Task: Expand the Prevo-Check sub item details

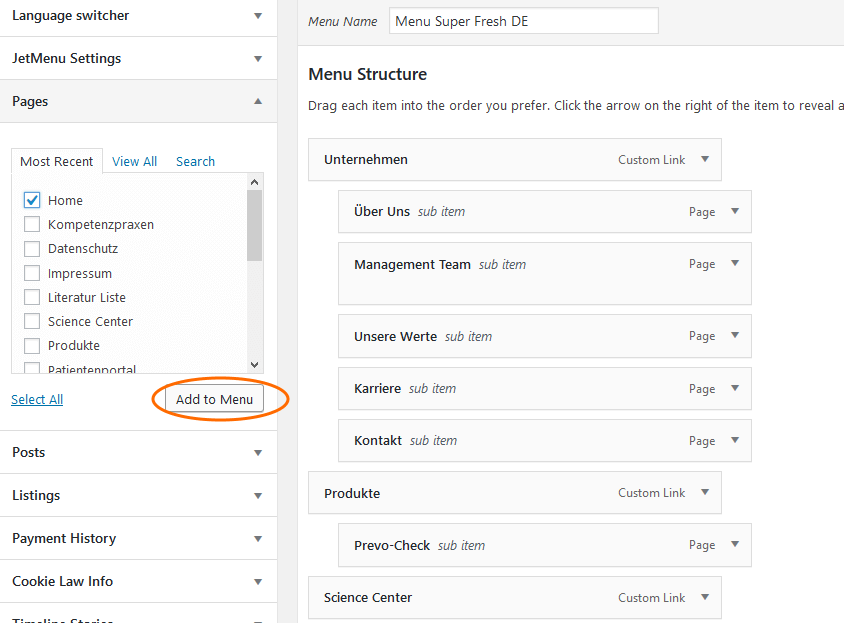Action: (734, 545)
